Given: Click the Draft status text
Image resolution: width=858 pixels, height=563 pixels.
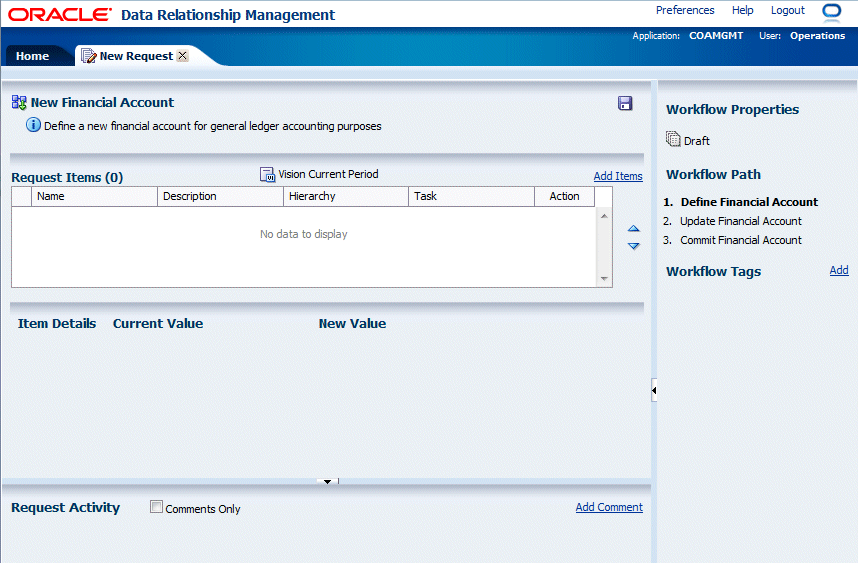Looking at the screenshot, I should point(697,141).
